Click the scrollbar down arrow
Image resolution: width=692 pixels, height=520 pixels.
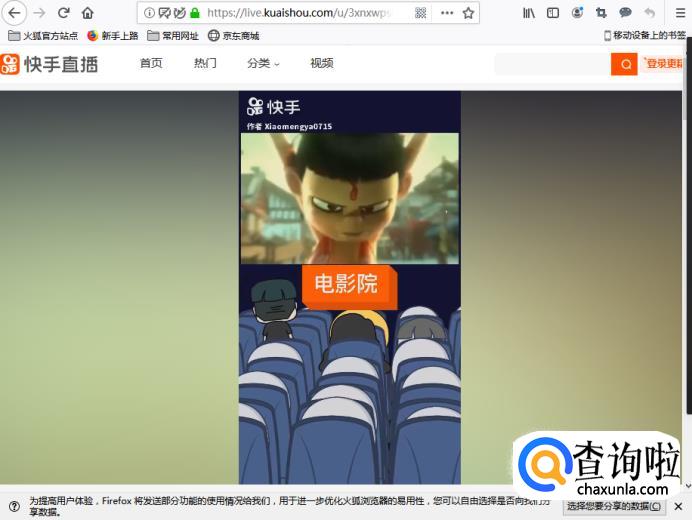click(x=688, y=486)
